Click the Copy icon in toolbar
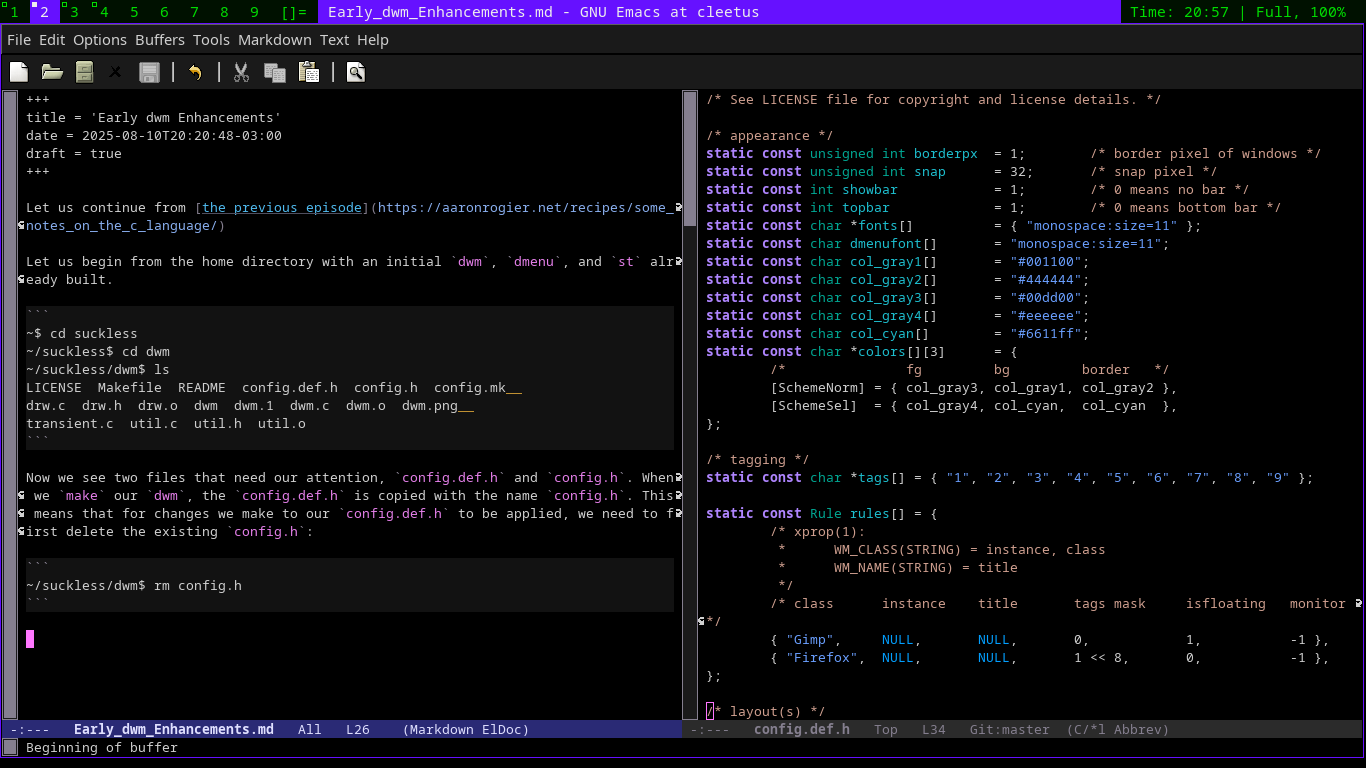 [275, 72]
